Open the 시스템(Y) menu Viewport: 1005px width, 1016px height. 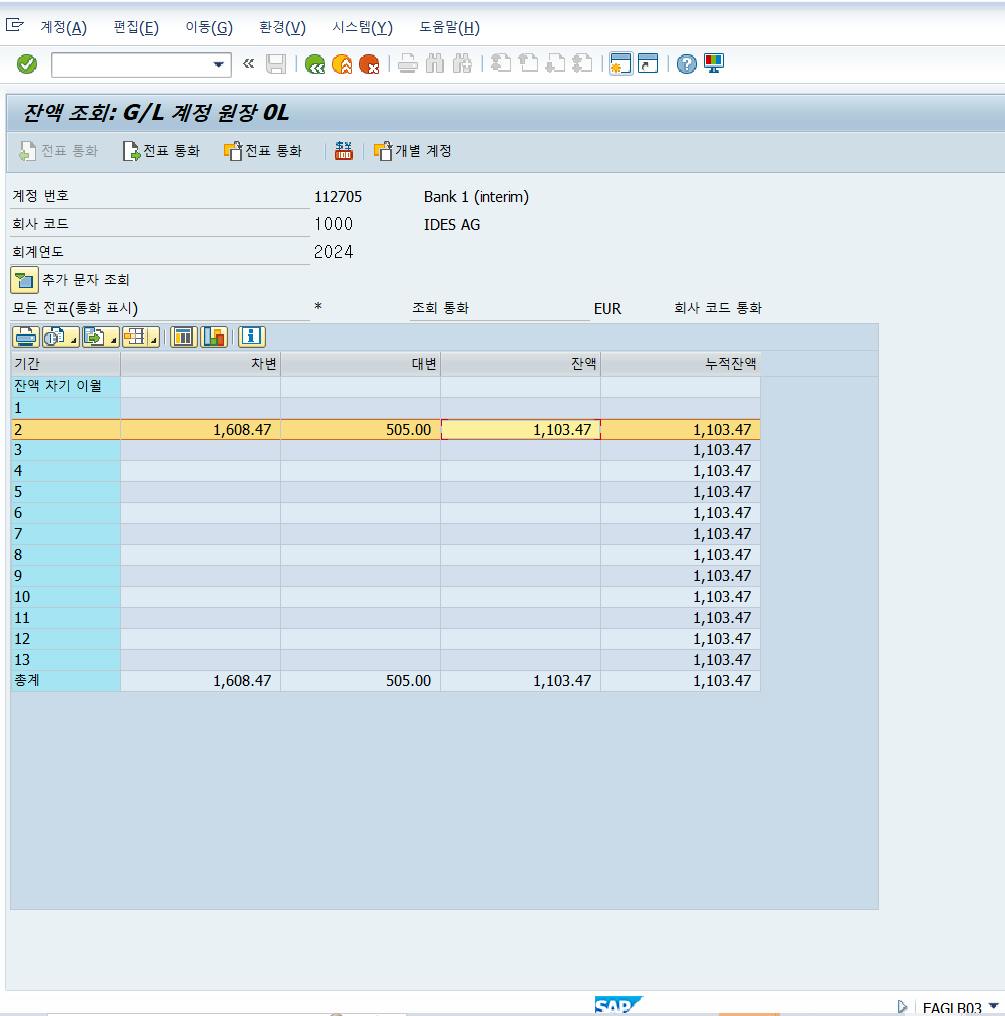tap(362, 27)
